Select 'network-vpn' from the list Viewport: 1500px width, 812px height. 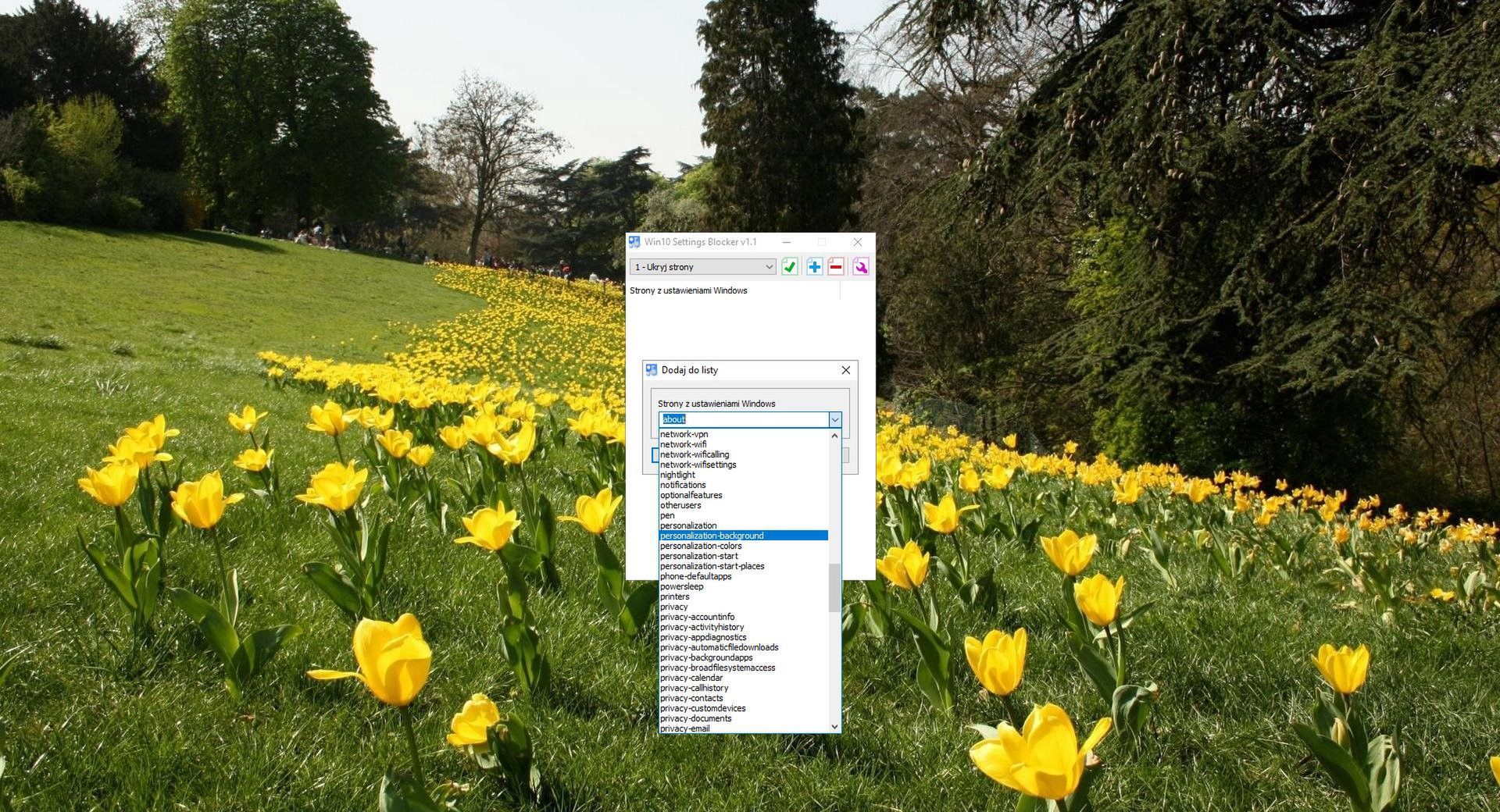[x=743, y=434]
